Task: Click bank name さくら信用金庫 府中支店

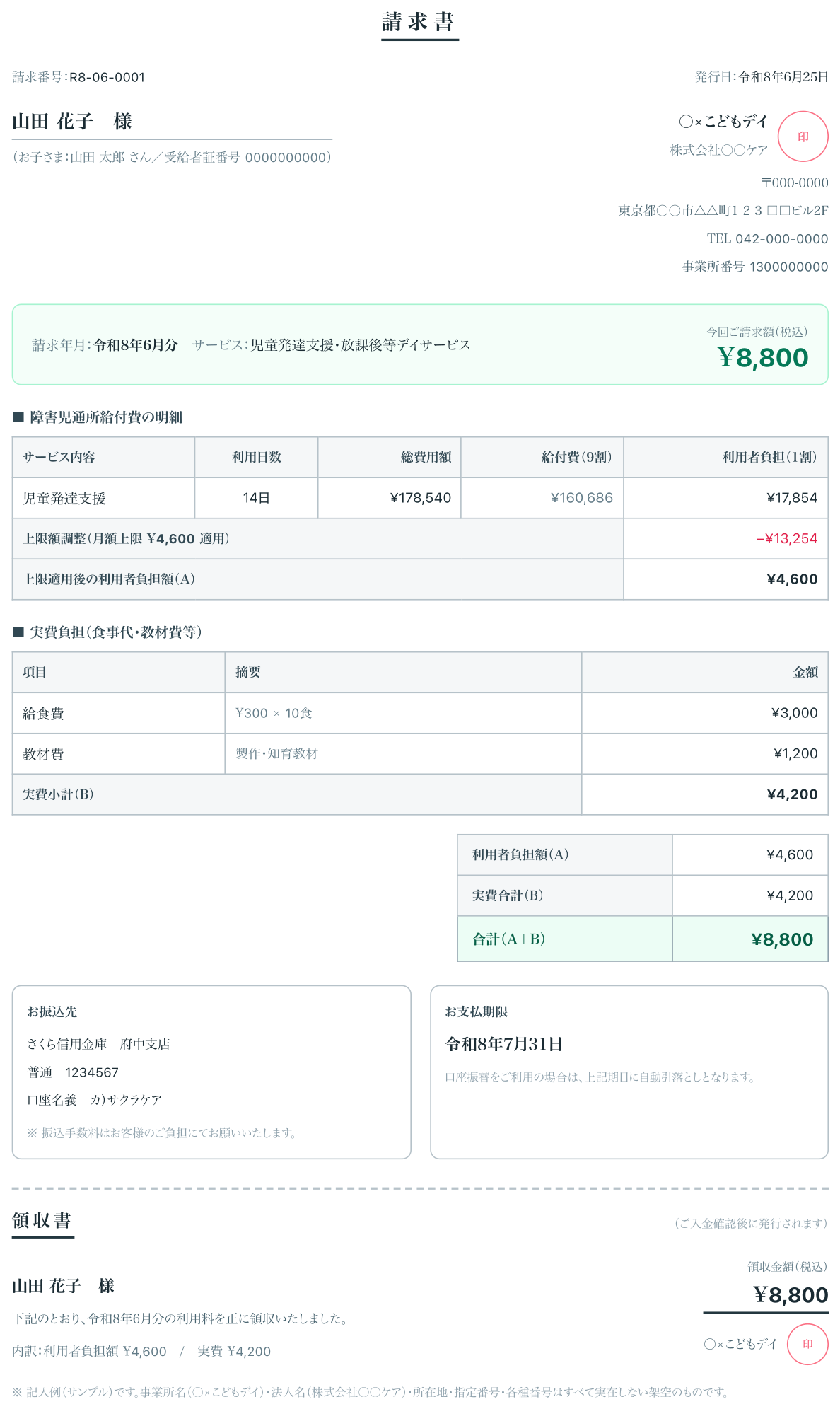Action: (98, 1044)
